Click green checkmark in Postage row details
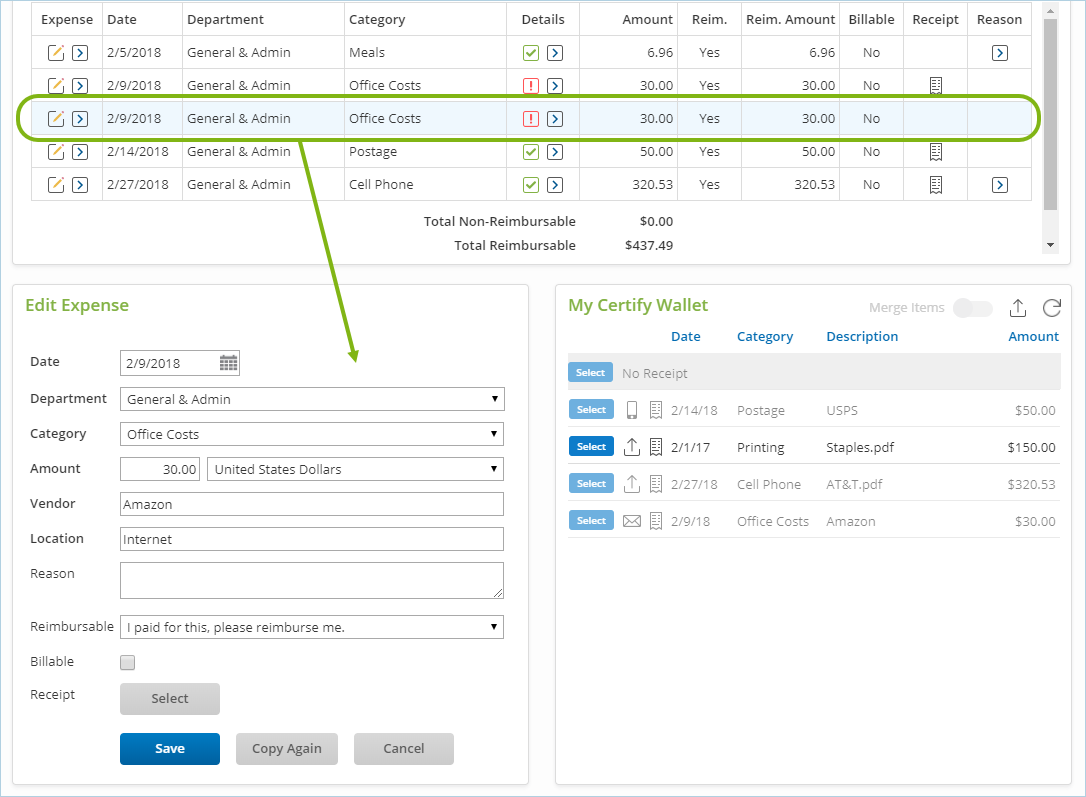Viewport: 1086px width, 797px height. click(x=531, y=152)
